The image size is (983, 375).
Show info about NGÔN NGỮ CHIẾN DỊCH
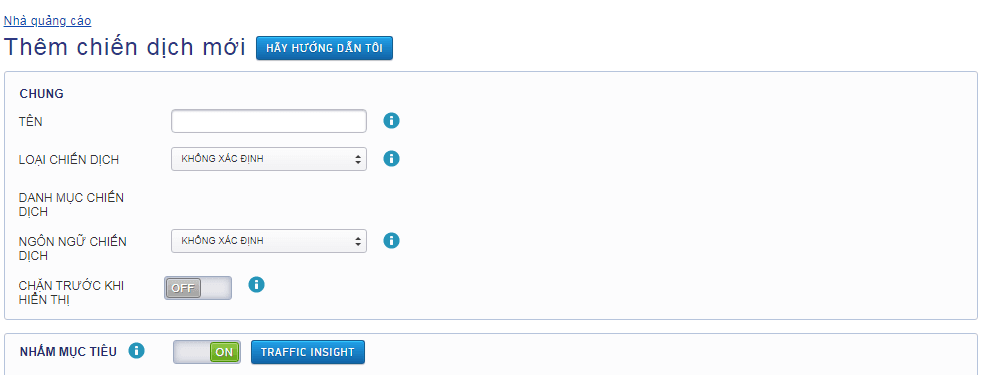(391, 240)
